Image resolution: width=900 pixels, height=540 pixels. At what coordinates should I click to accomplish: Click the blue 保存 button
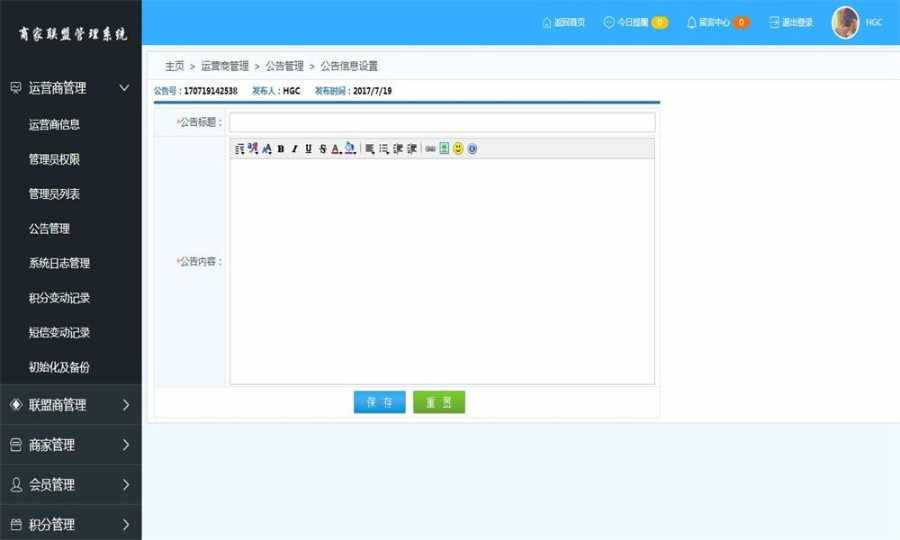(379, 402)
